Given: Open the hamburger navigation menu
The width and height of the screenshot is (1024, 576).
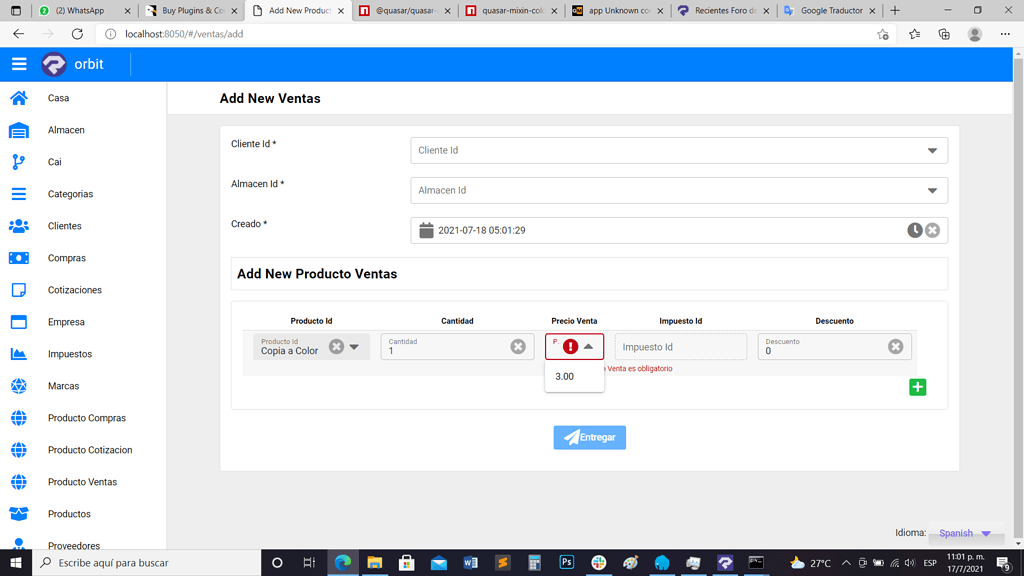Looking at the screenshot, I should click(x=19, y=63).
